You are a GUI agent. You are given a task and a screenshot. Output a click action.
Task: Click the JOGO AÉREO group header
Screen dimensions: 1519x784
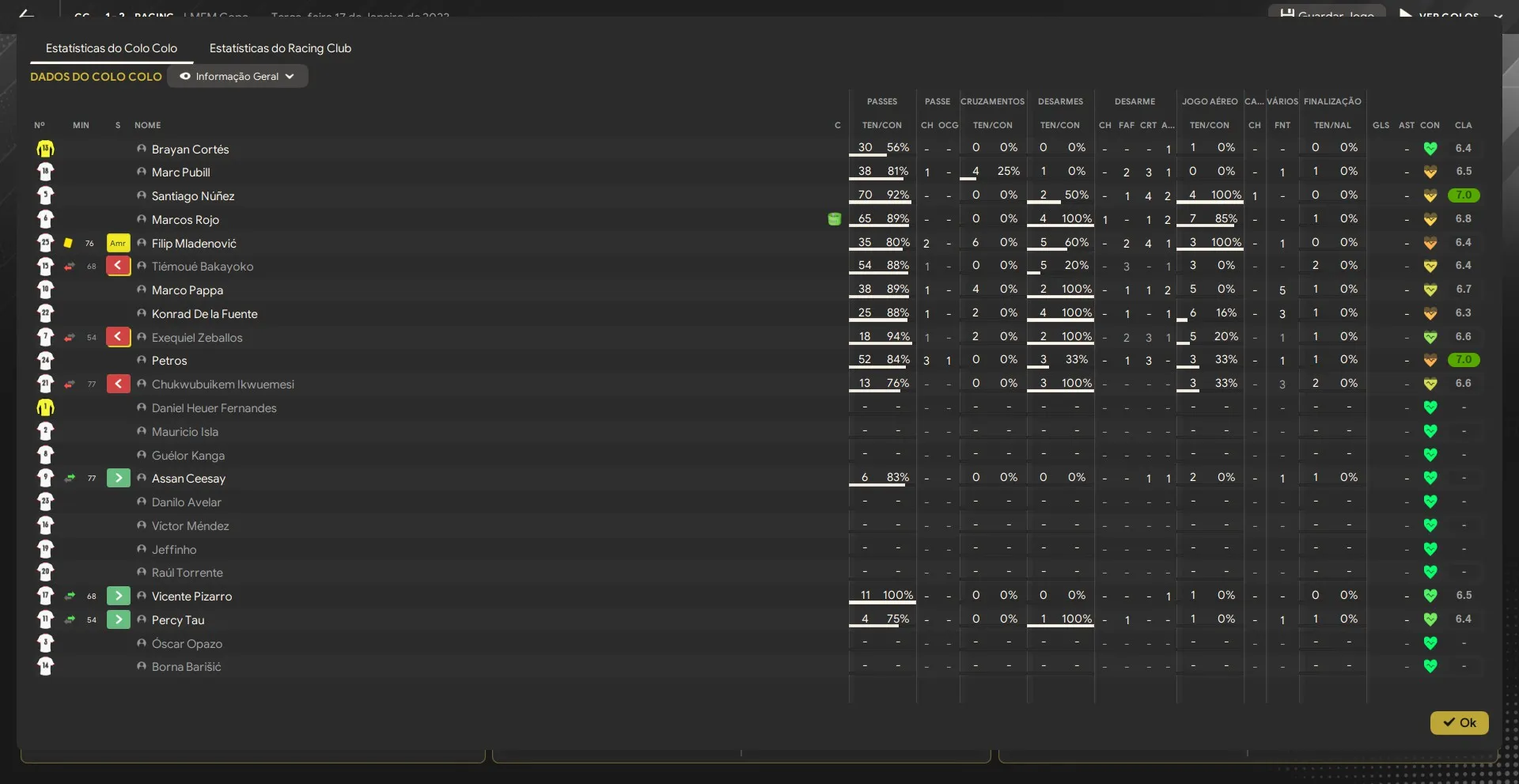(1210, 101)
